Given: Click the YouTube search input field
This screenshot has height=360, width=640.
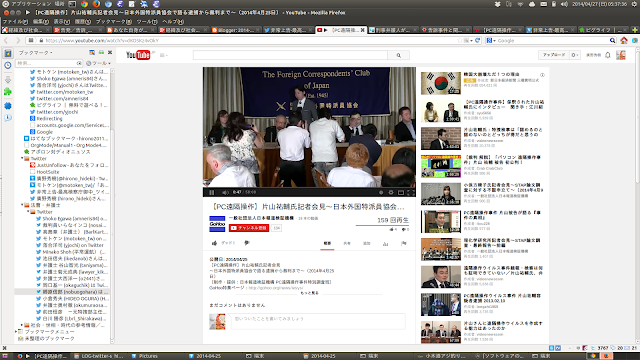Looking at the screenshot, I should 290,55.
